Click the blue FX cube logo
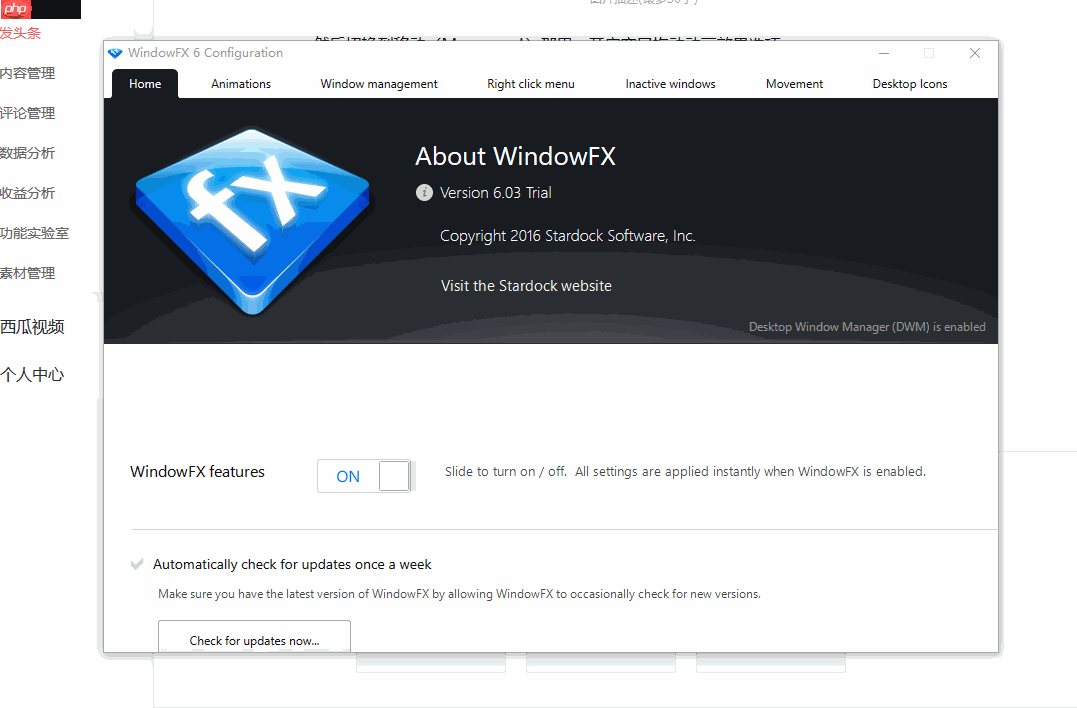 [x=253, y=218]
